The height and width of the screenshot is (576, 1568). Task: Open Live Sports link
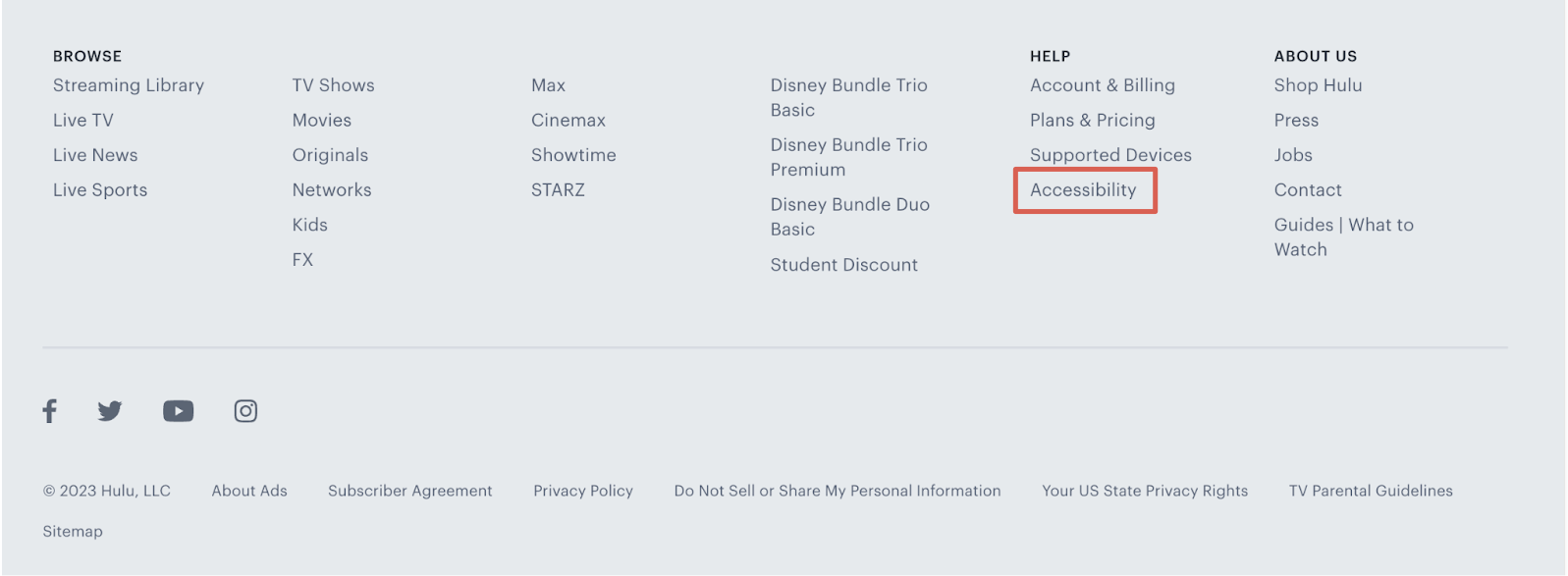(x=100, y=189)
